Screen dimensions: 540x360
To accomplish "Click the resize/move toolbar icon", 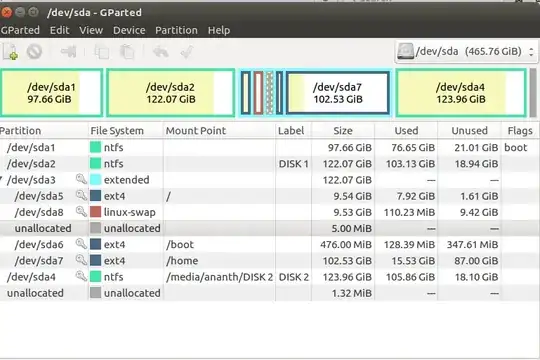I will [x=69, y=52].
